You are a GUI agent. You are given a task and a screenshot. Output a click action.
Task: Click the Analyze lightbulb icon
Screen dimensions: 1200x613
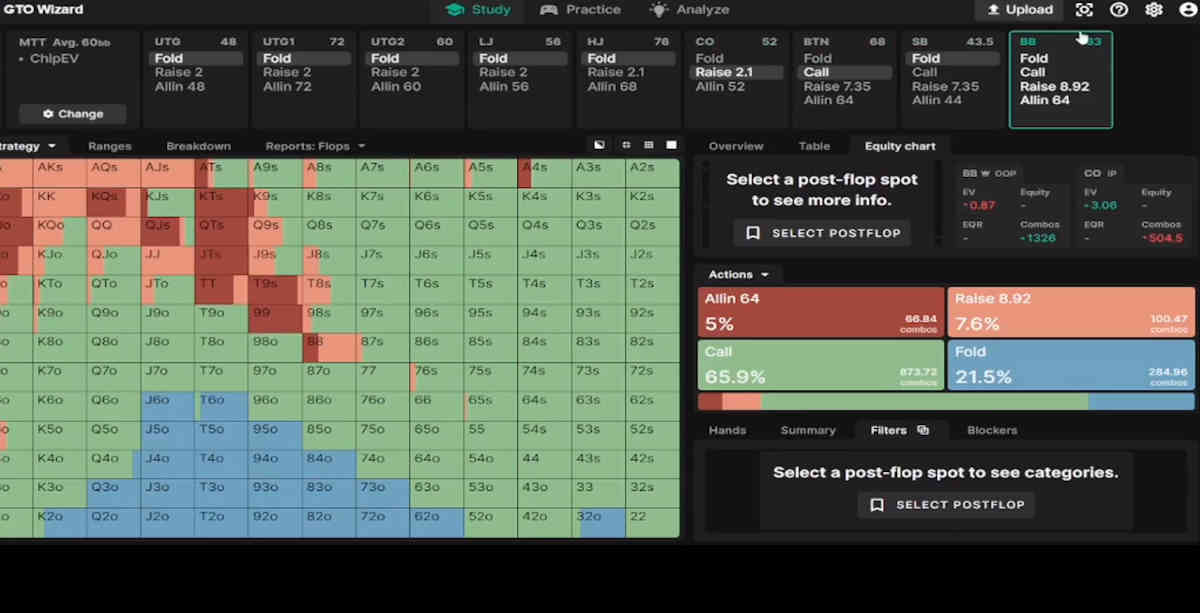click(658, 10)
